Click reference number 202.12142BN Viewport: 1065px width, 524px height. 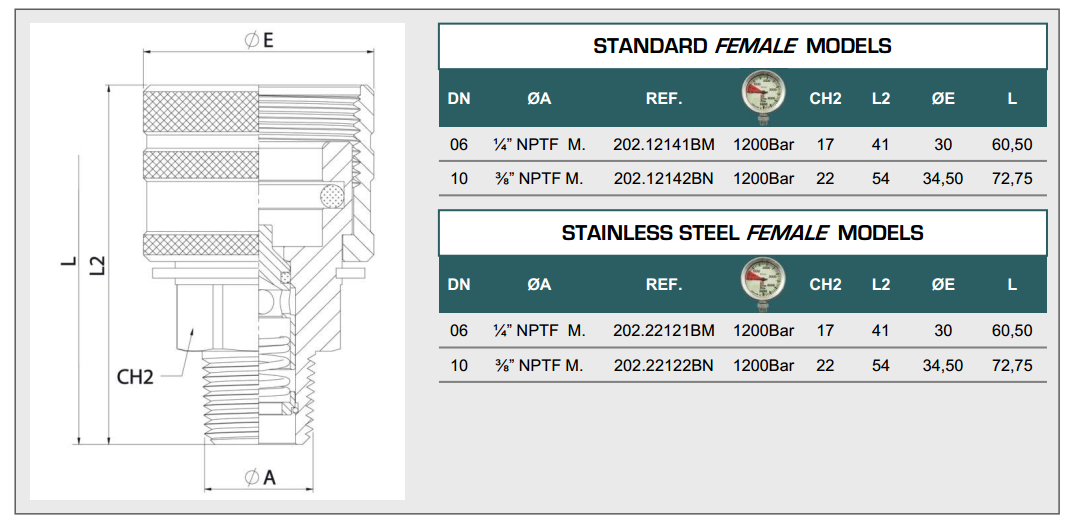663,179
